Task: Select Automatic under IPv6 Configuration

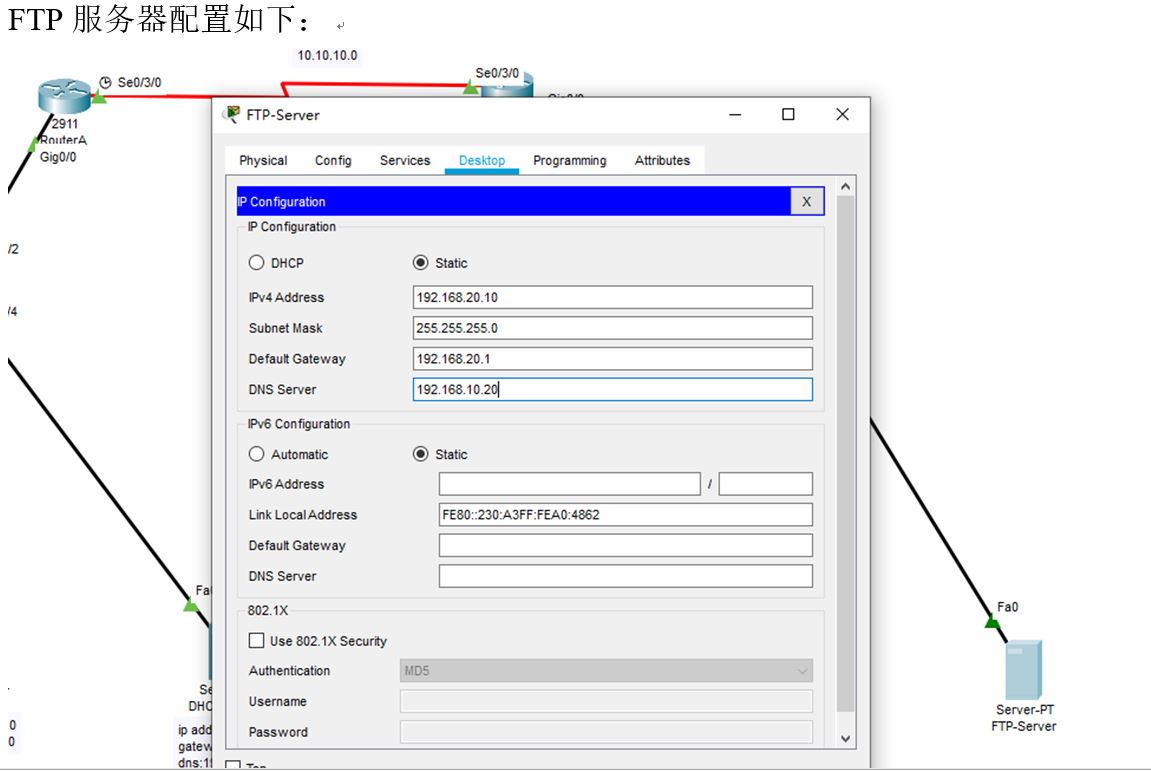Action: (256, 454)
